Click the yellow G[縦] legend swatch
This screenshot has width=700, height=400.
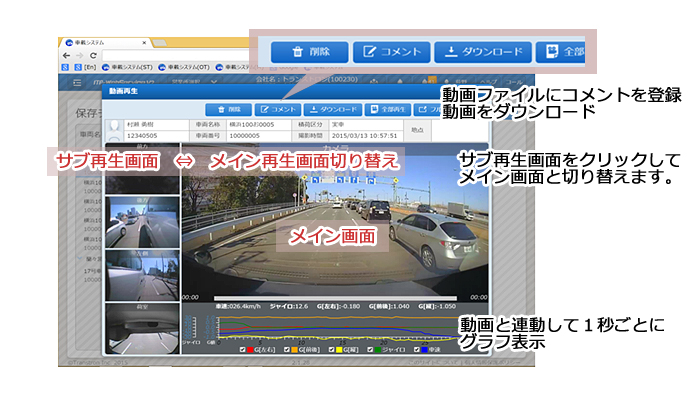[339, 350]
